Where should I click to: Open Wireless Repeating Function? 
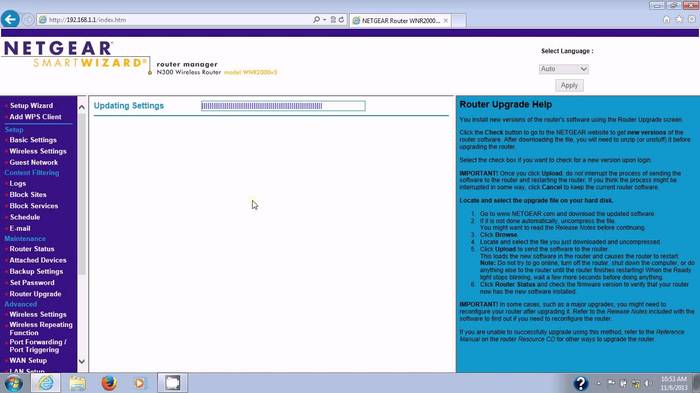(41, 329)
